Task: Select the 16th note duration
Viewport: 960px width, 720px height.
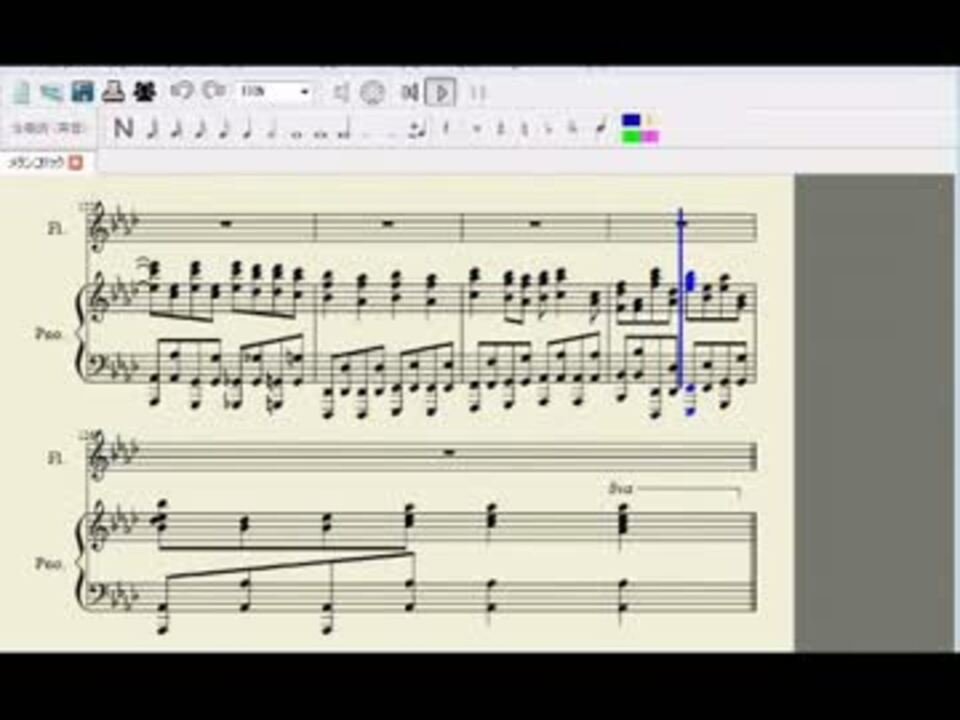Action: 200,129
